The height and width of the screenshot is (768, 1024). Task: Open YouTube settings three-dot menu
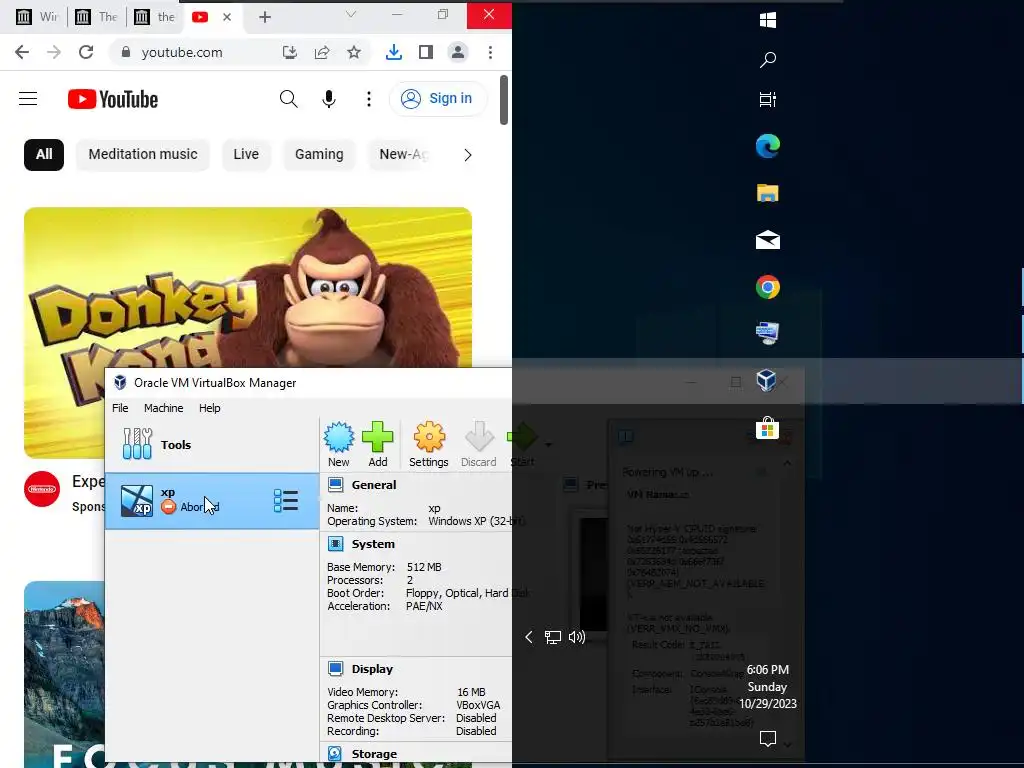click(369, 99)
